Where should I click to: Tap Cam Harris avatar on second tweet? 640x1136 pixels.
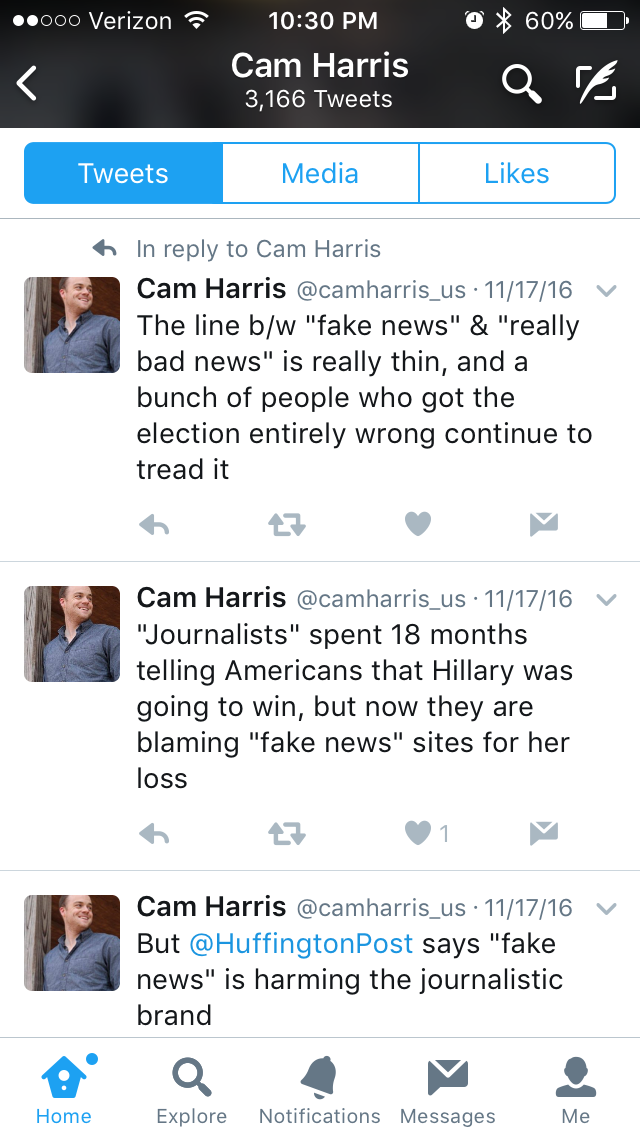[72, 634]
